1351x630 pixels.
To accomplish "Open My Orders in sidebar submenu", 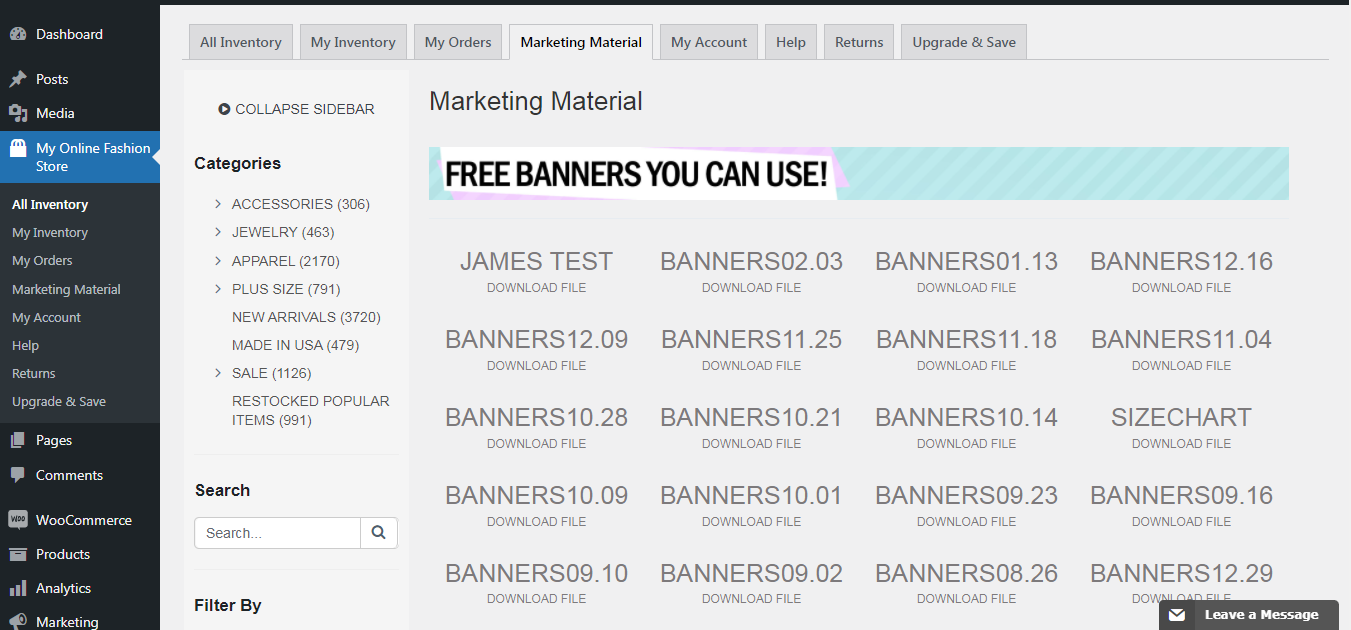I will click(x=42, y=260).
